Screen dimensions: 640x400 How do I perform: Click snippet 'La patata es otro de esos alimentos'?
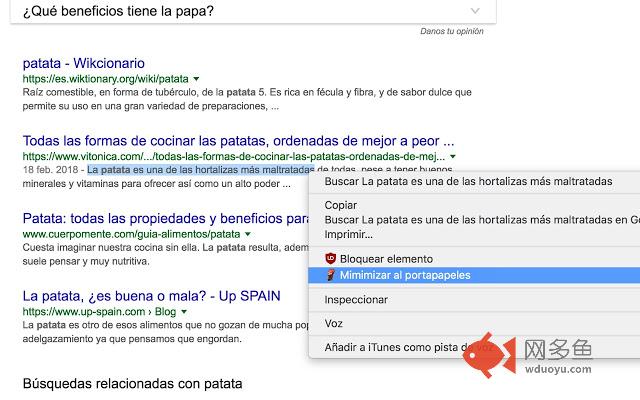coord(100,325)
